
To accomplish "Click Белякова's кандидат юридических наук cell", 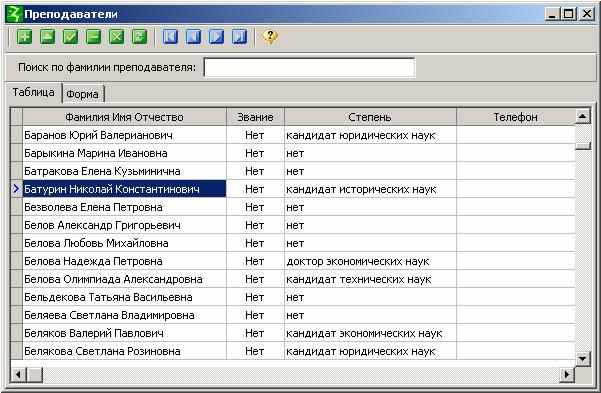I will [370, 351].
